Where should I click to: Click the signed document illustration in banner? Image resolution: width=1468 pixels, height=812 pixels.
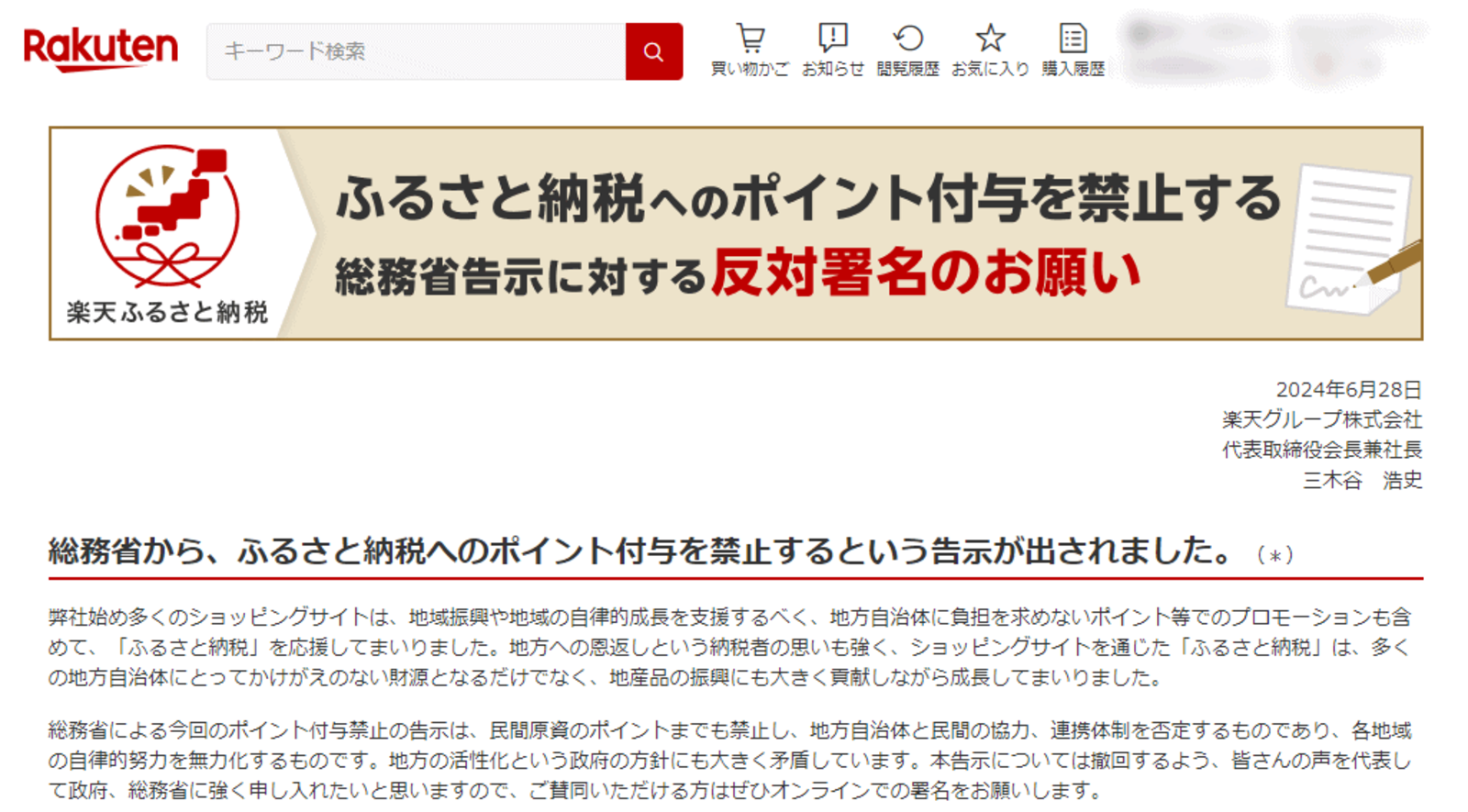1354,239
